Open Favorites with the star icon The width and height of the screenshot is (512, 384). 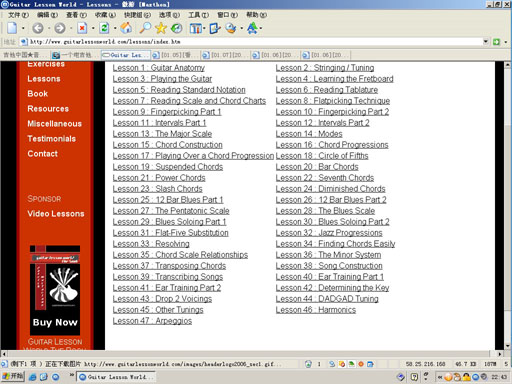click(x=161, y=28)
